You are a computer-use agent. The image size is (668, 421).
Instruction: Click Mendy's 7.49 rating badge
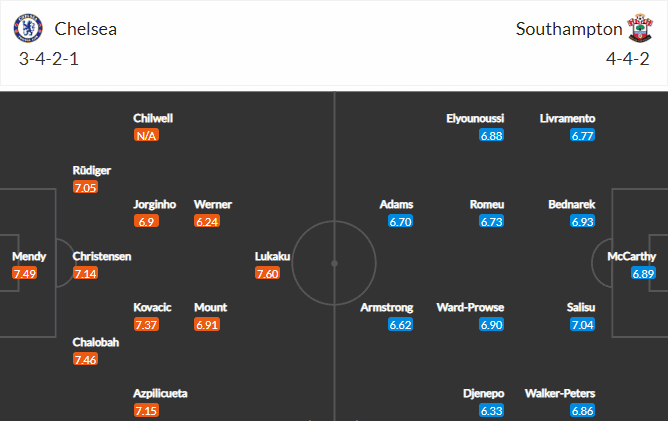point(25,273)
